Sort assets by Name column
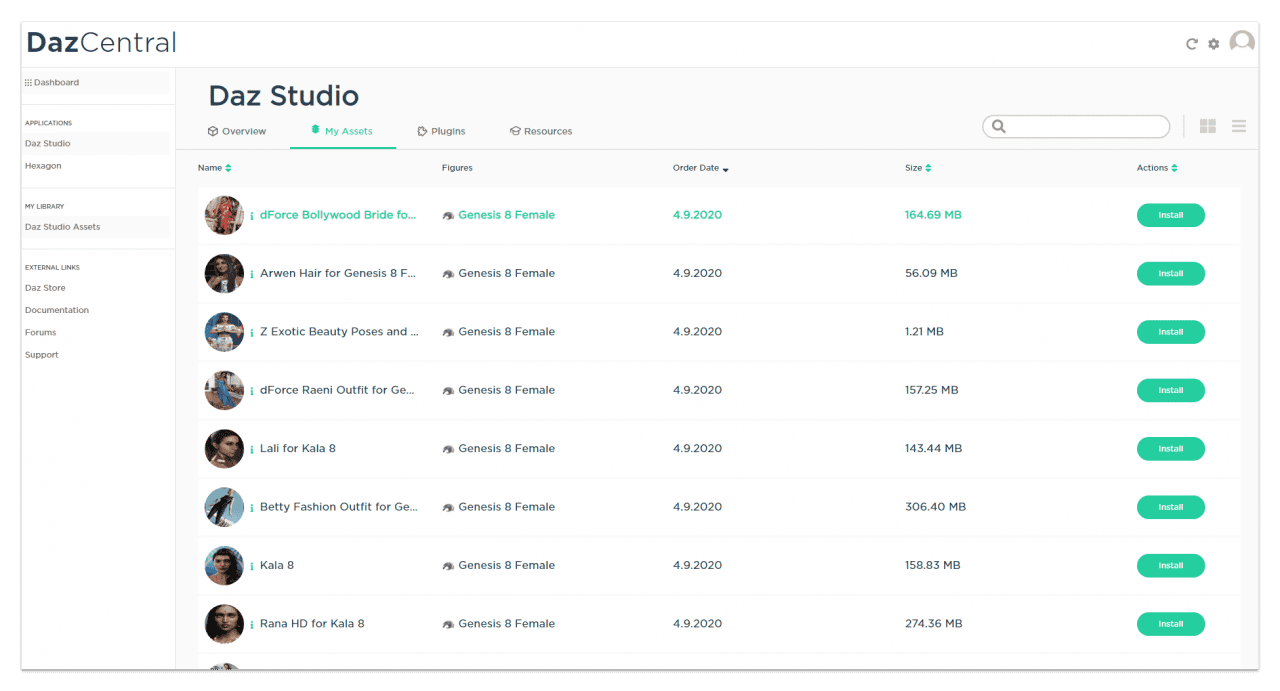 click(214, 168)
